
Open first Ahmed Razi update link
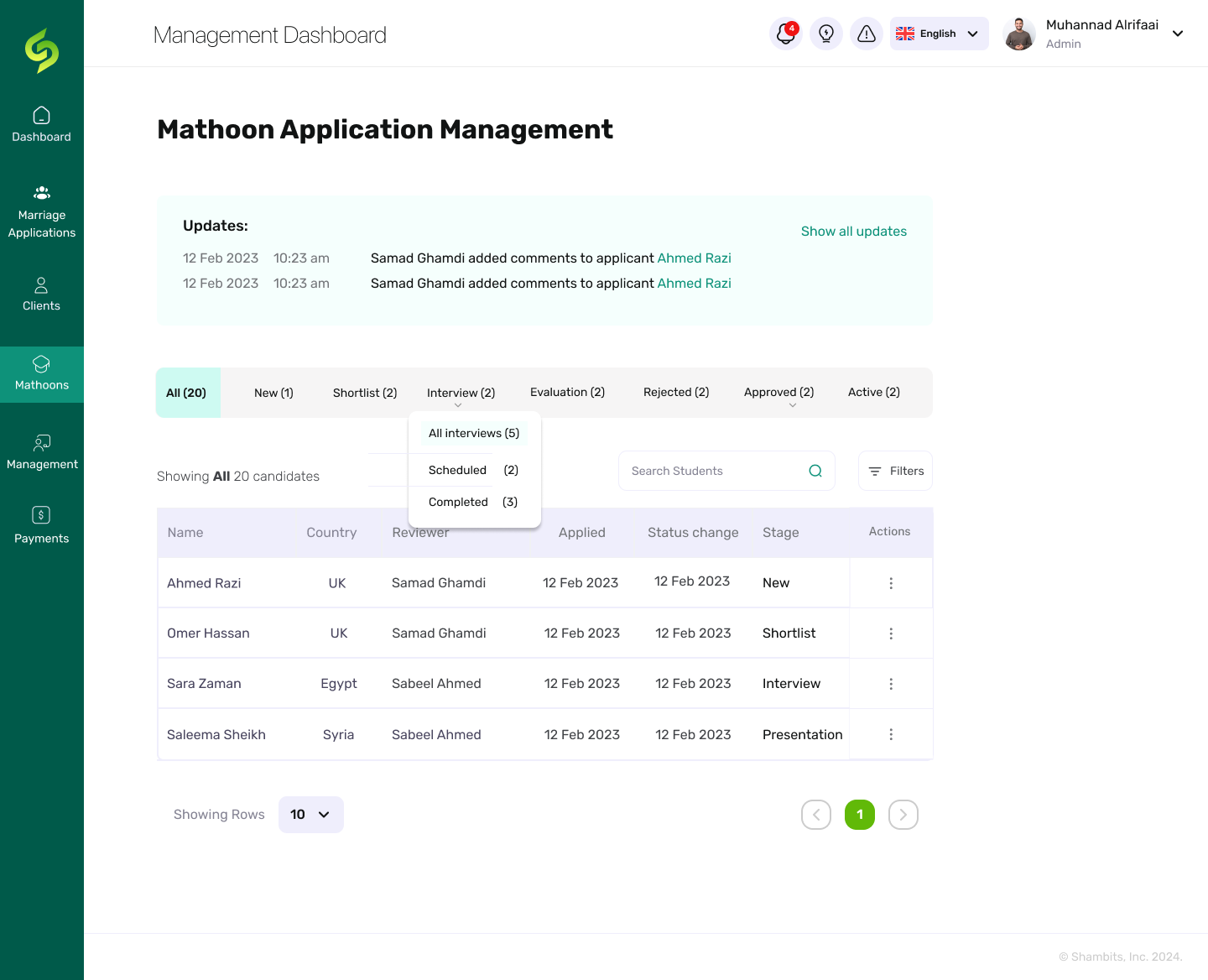click(x=695, y=258)
